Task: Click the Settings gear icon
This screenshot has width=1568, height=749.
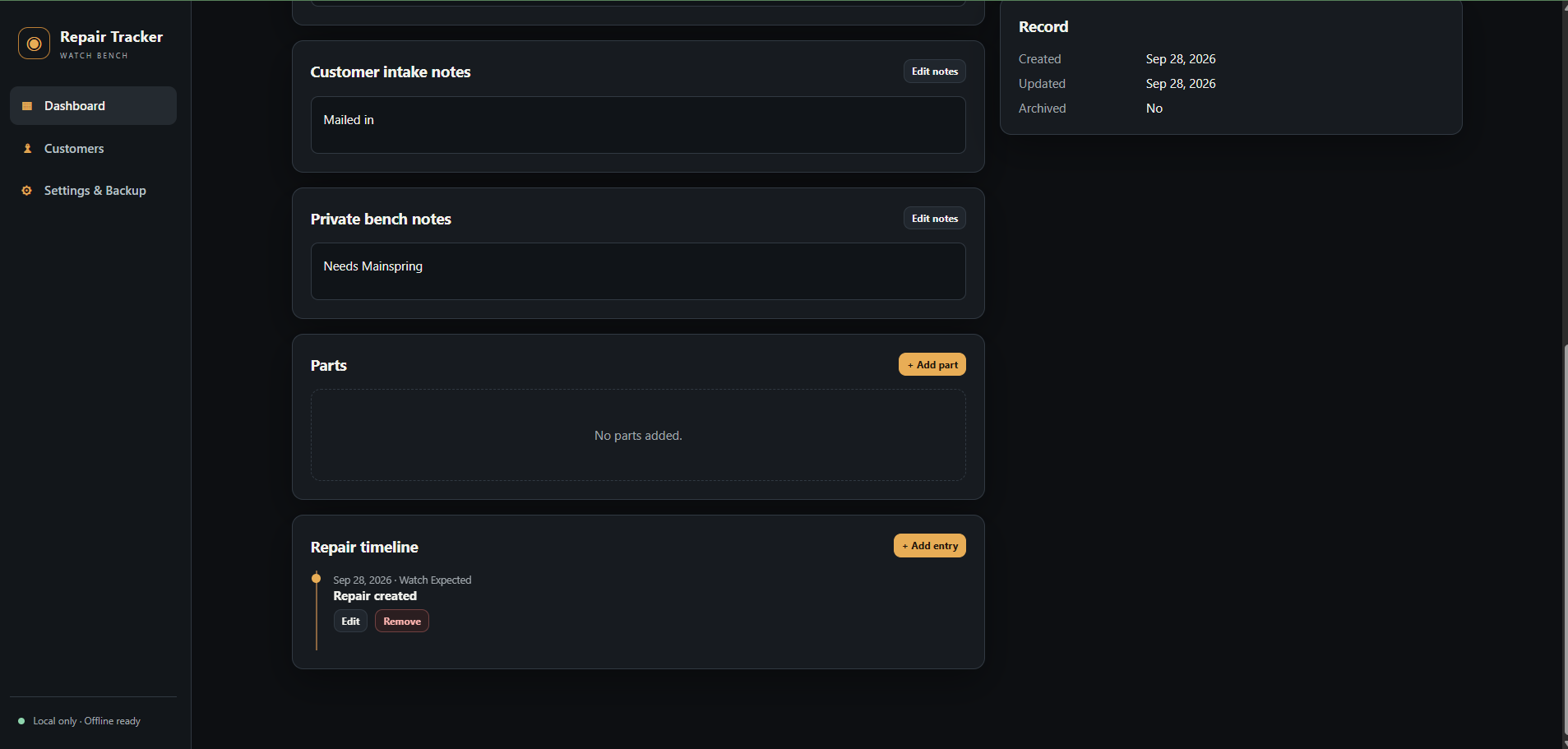Action: [x=27, y=191]
